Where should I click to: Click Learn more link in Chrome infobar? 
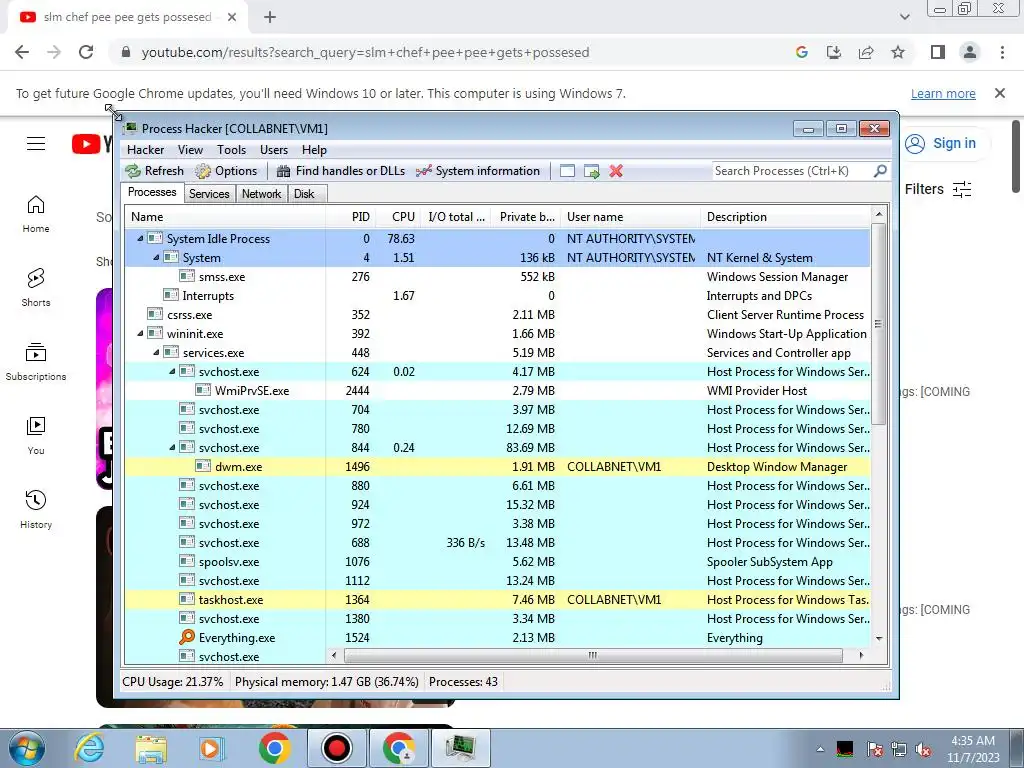943,93
